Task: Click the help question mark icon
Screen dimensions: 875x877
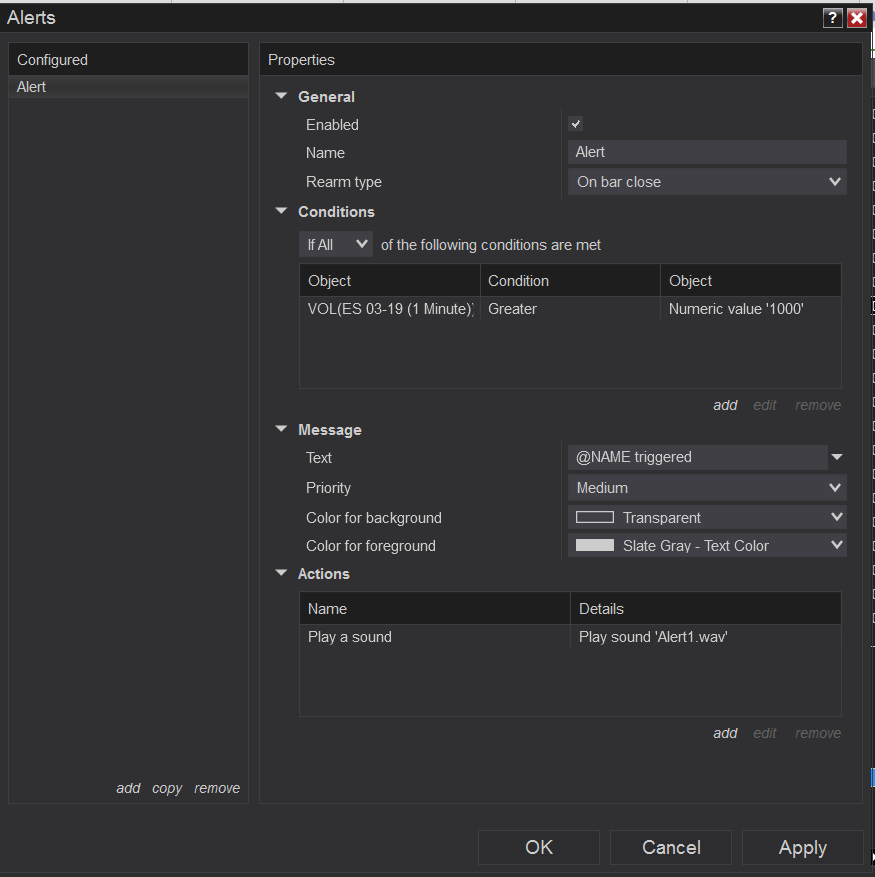Action: click(x=832, y=18)
